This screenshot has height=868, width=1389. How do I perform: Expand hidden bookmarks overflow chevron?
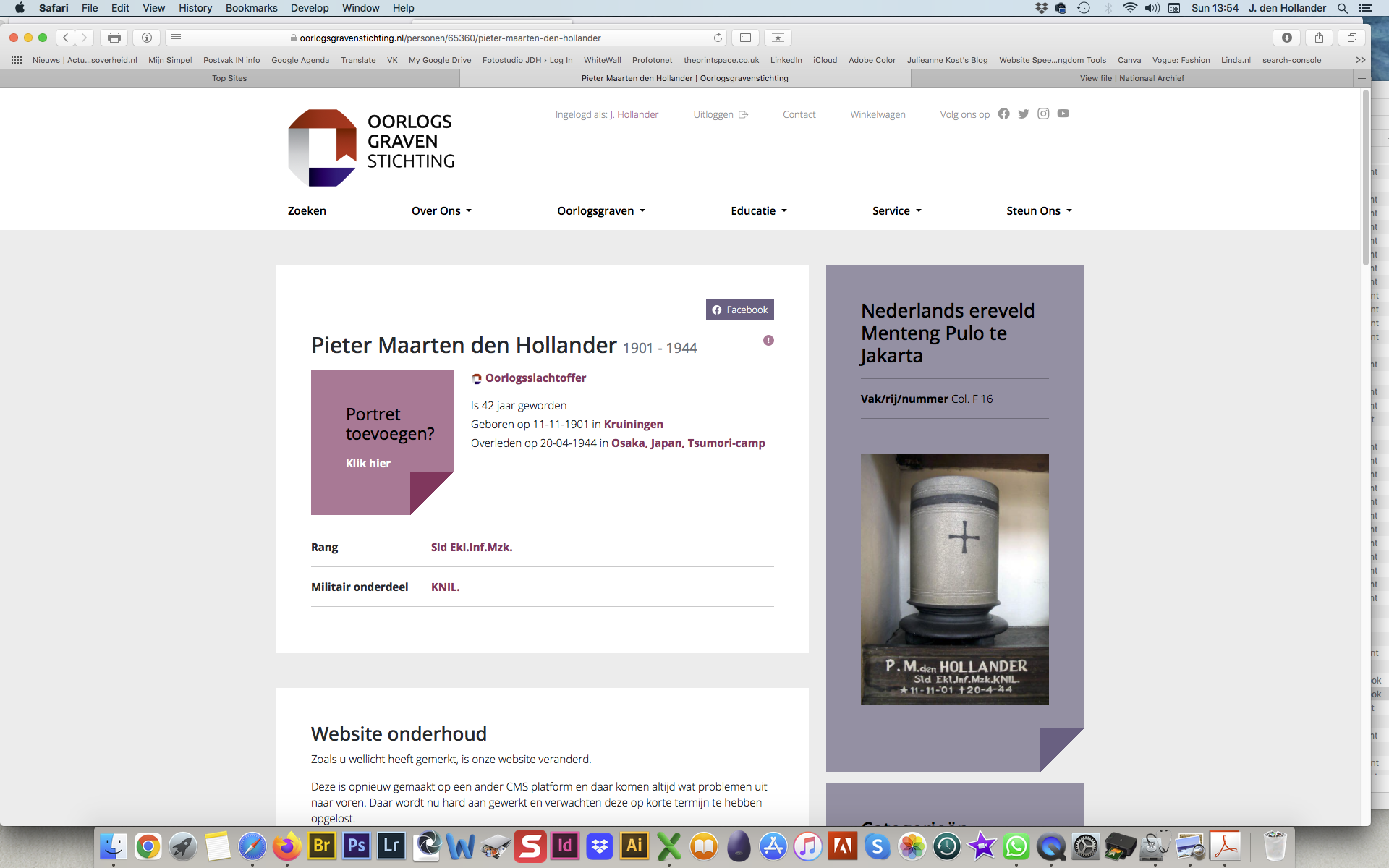click(x=1360, y=60)
